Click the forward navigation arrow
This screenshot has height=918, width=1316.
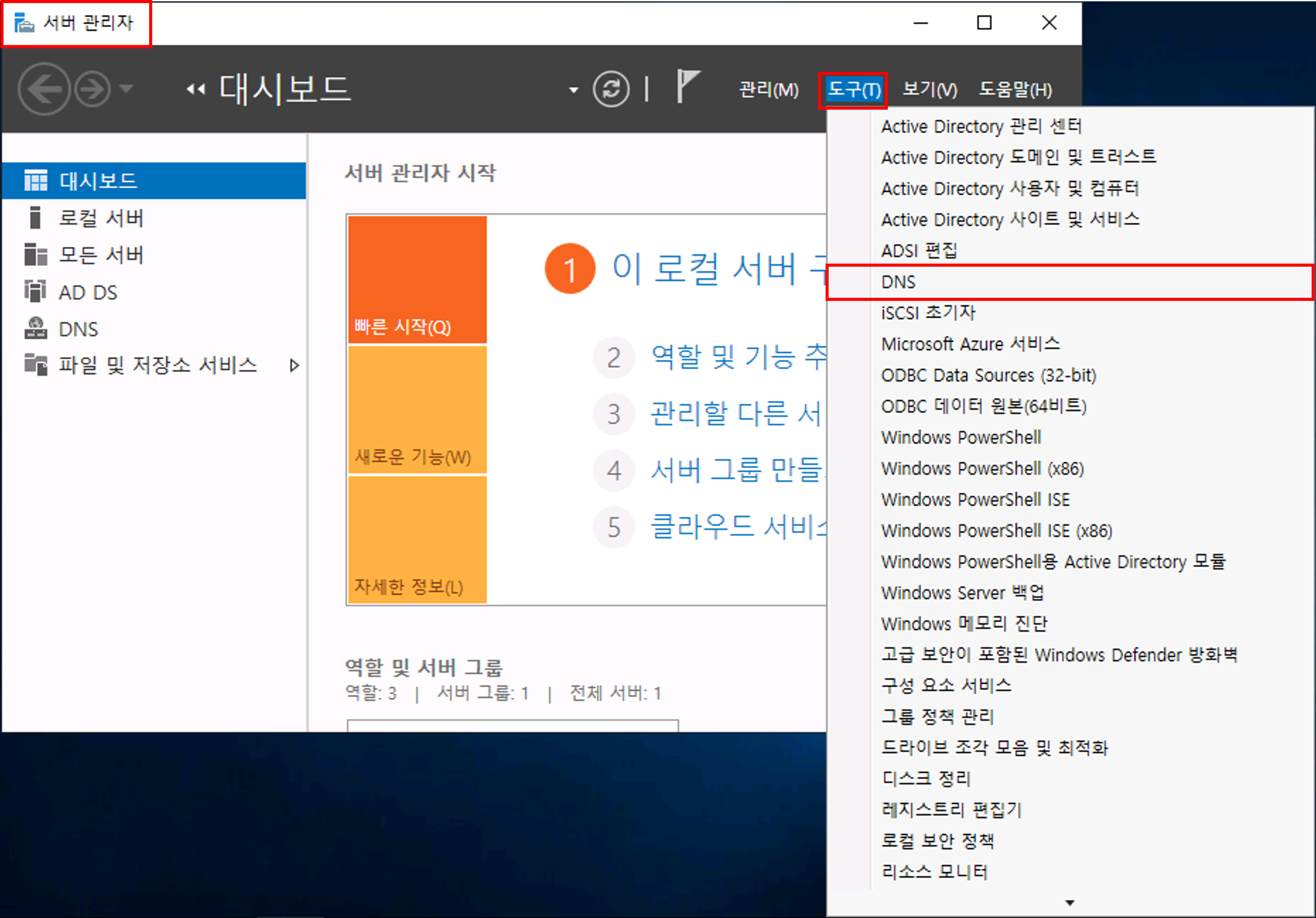point(92,89)
